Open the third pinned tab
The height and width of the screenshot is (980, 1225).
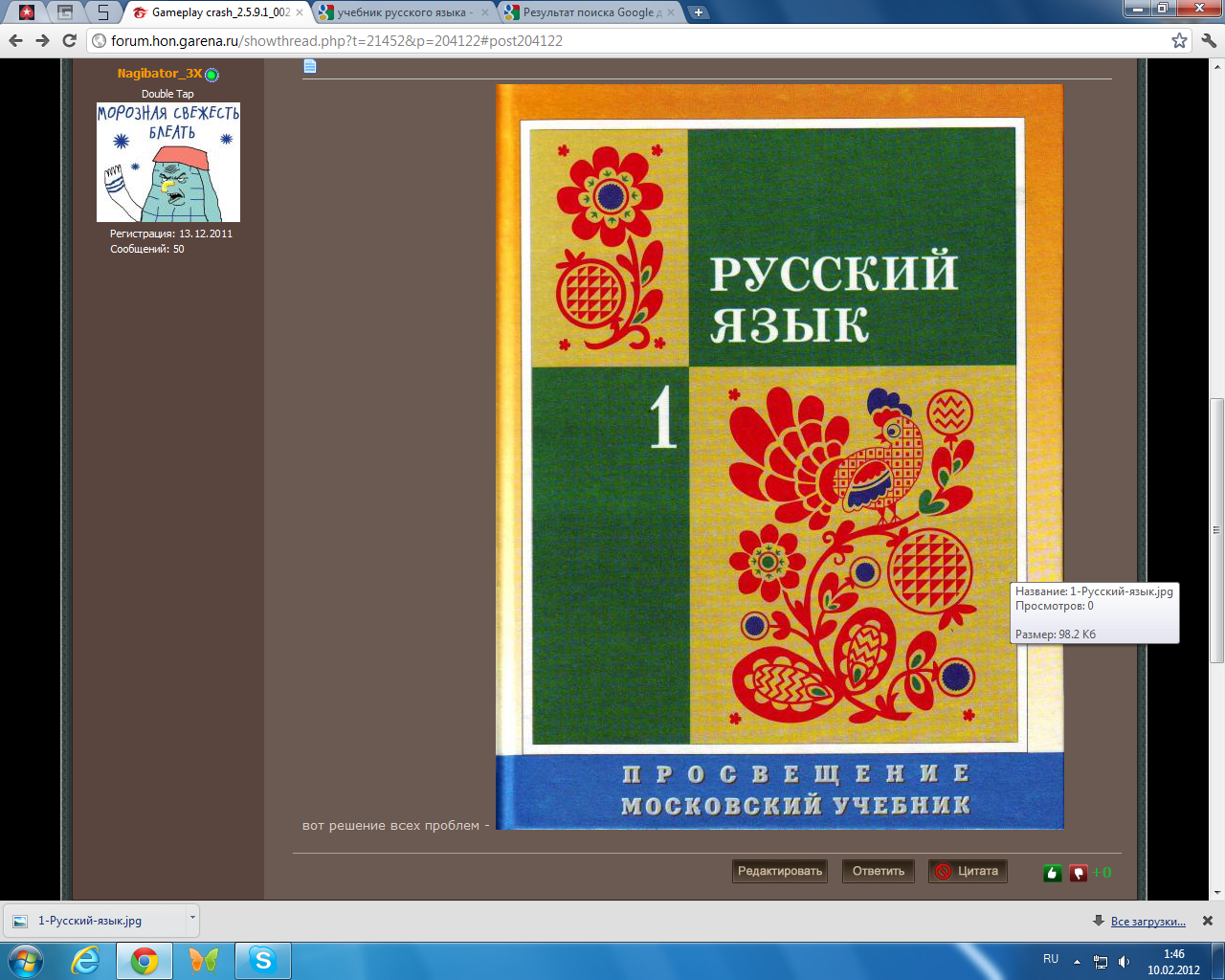click(102, 12)
